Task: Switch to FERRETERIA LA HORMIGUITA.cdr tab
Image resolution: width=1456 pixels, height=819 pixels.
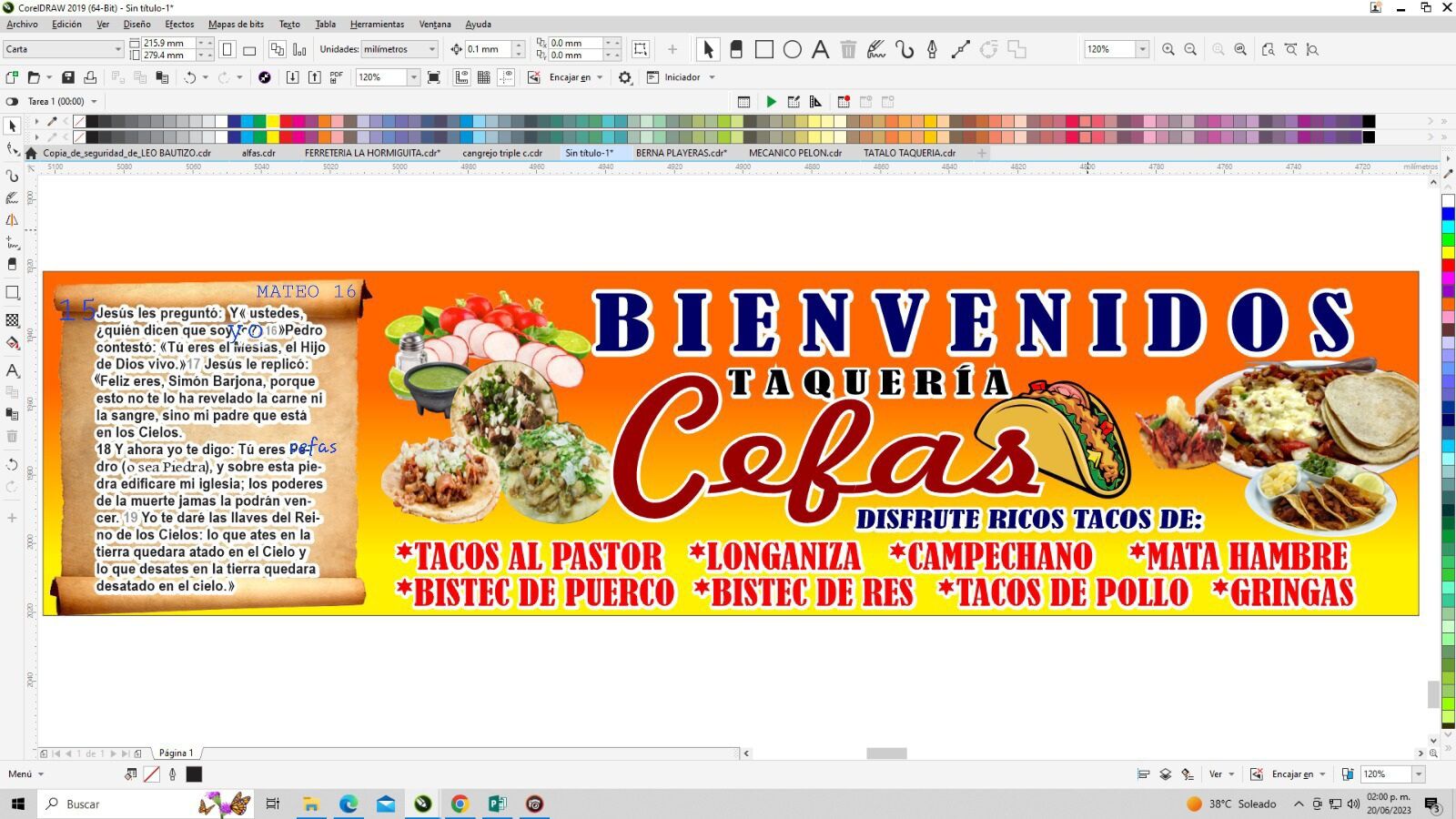Action: (372, 153)
